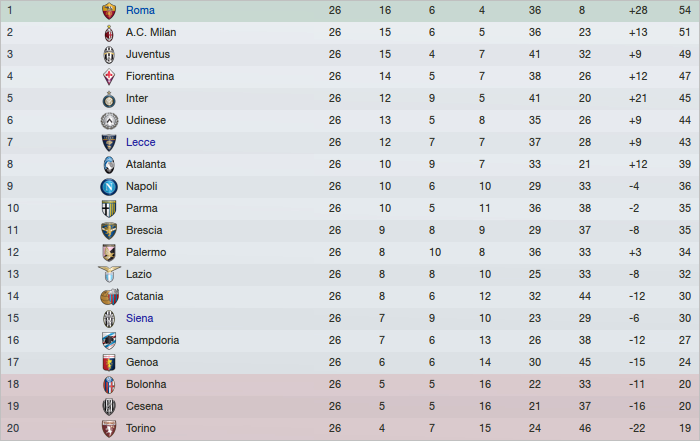The width and height of the screenshot is (700, 441).
Task: Click the Parma club badge
Action: pos(109,208)
